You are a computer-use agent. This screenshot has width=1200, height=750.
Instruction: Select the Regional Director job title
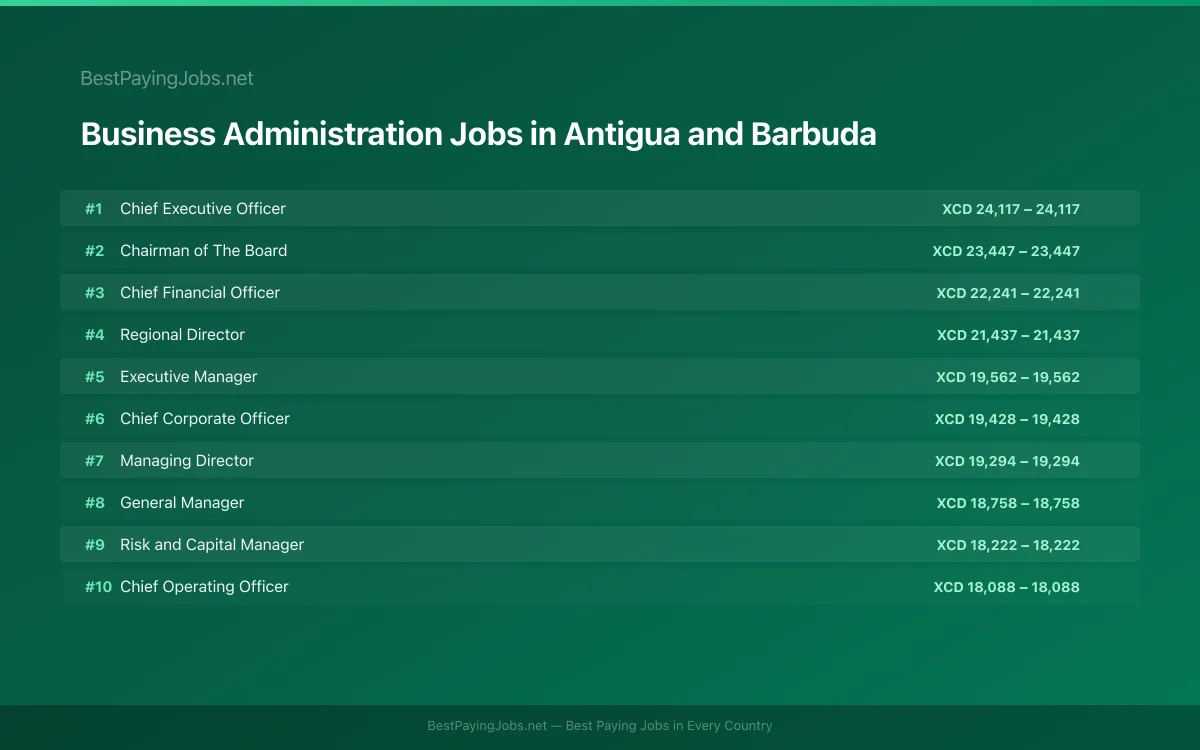click(182, 334)
